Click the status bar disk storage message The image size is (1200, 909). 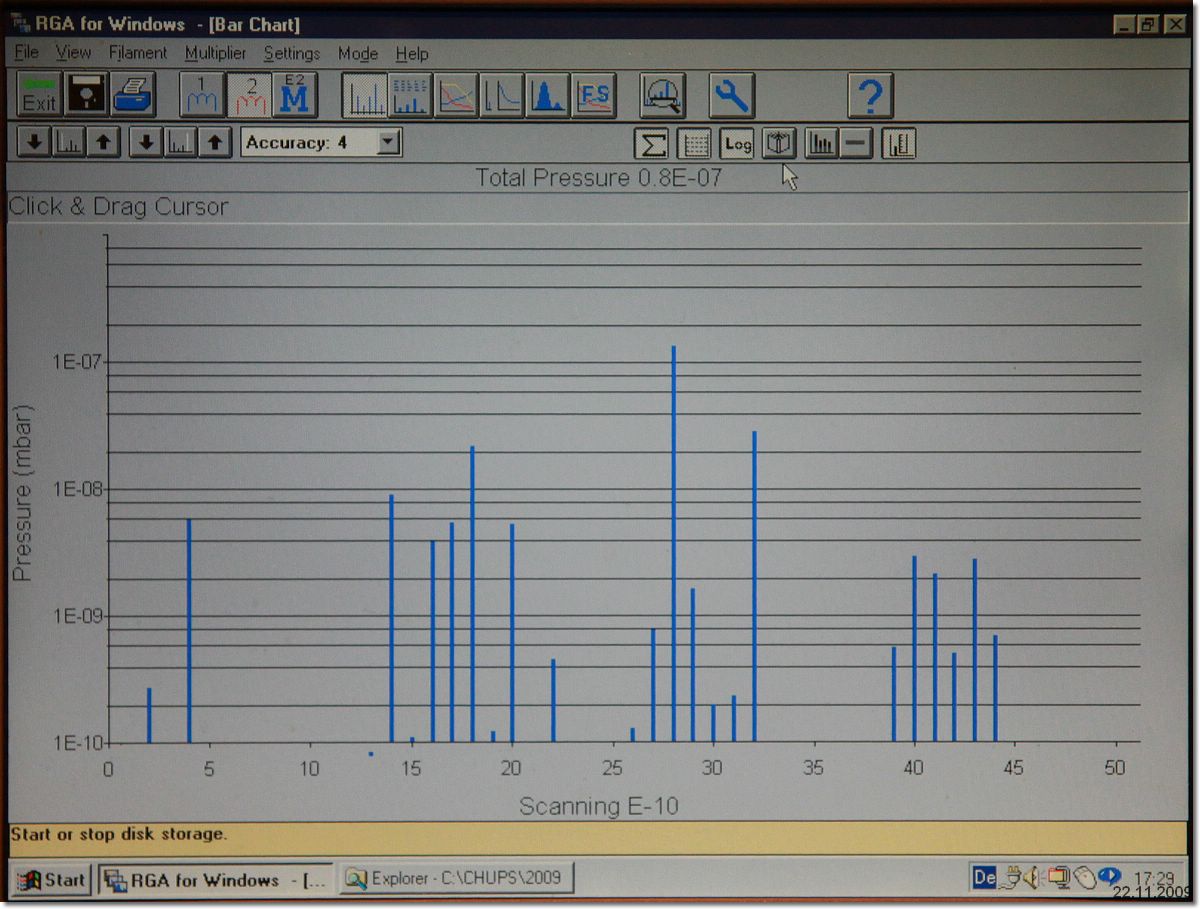click(x=119, y=834)
